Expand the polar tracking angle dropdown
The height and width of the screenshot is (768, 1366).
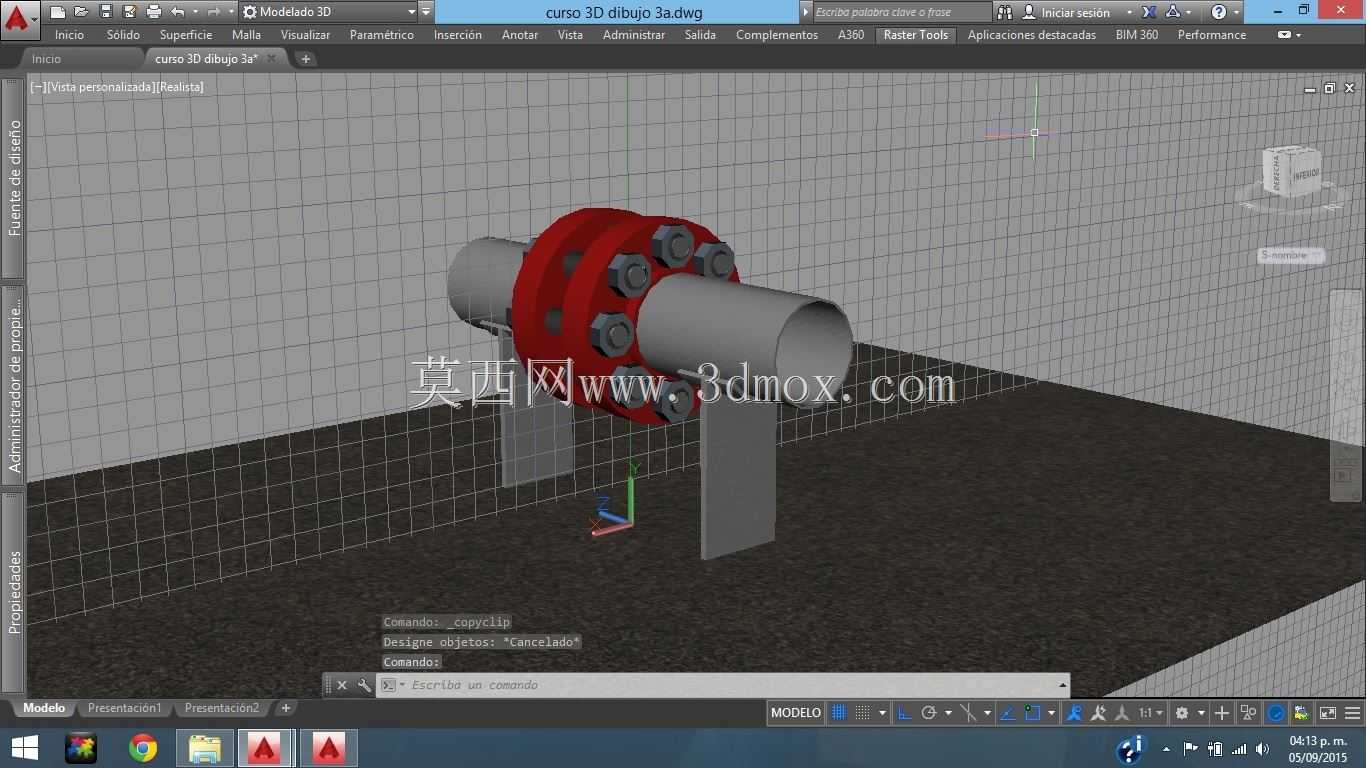(x=948, y=713)
